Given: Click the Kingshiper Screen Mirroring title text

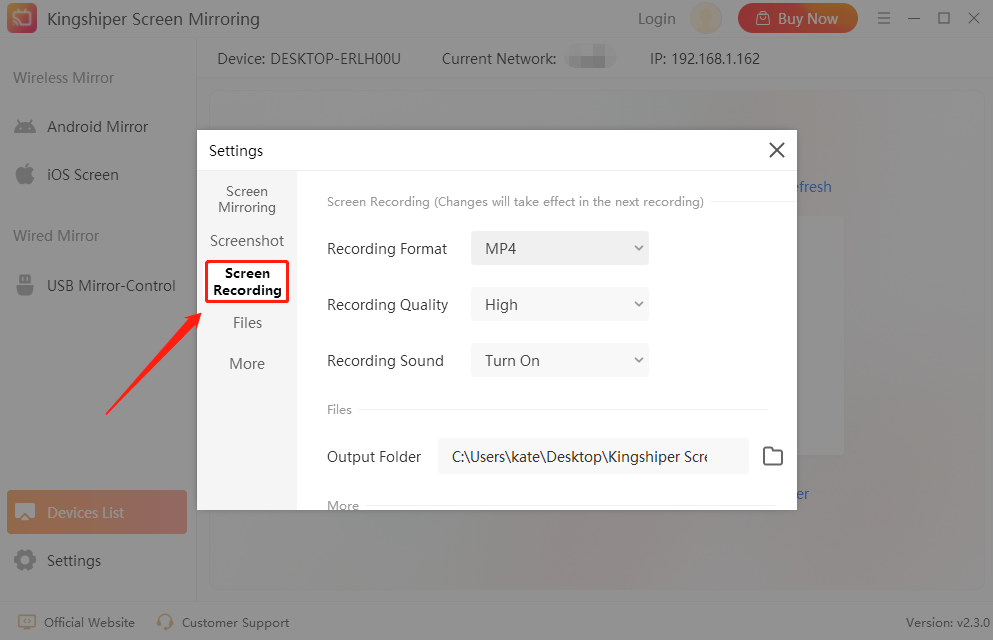Looking at the screenshot, I should point(153,19).
